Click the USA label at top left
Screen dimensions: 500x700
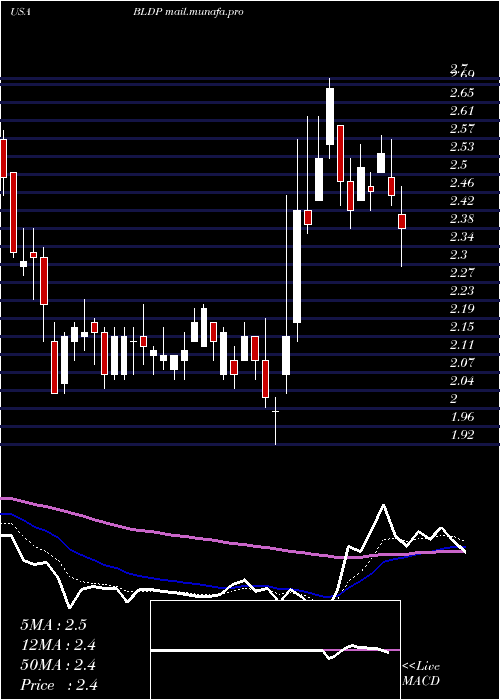pyautogui.click(x=20, y=12)
